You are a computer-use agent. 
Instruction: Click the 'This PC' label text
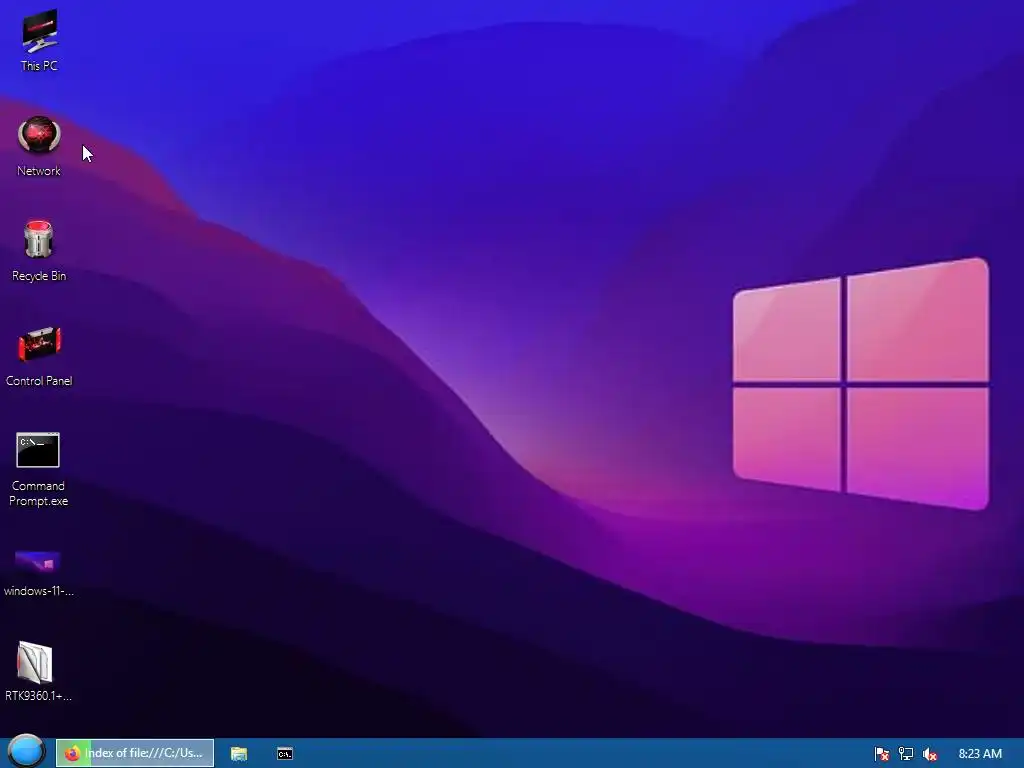[39, 66]
